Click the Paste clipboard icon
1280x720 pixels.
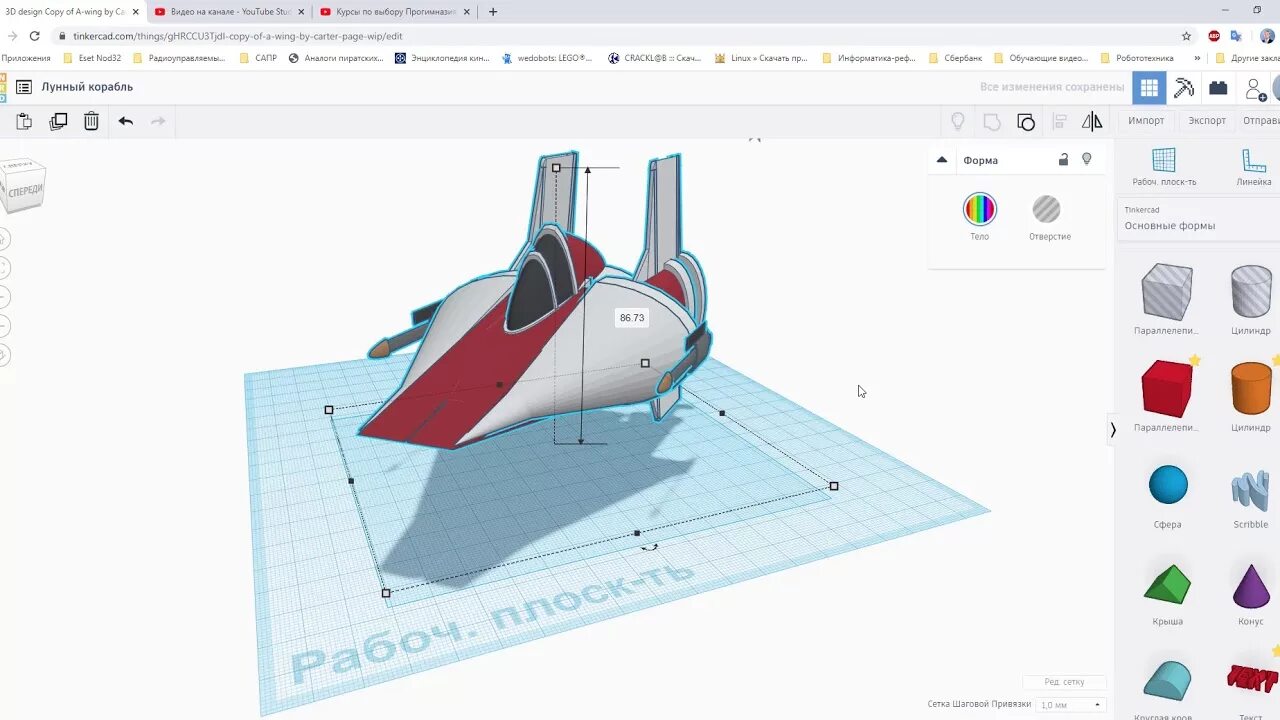point(24,121)
